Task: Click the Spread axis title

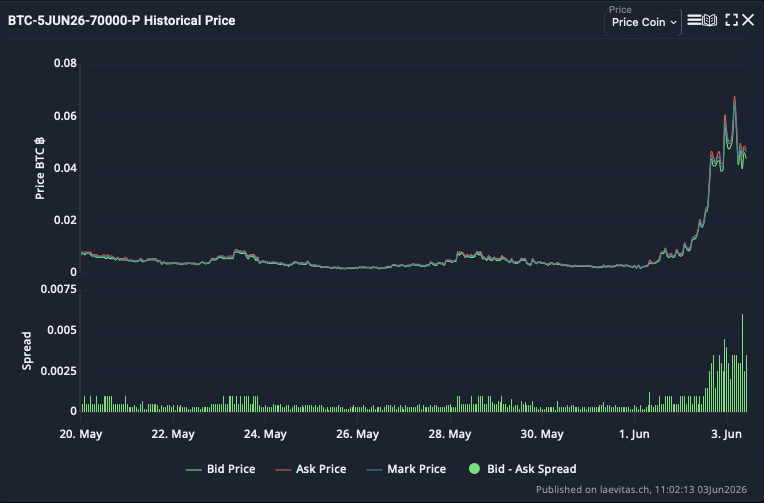Action: tap(27, 351)
